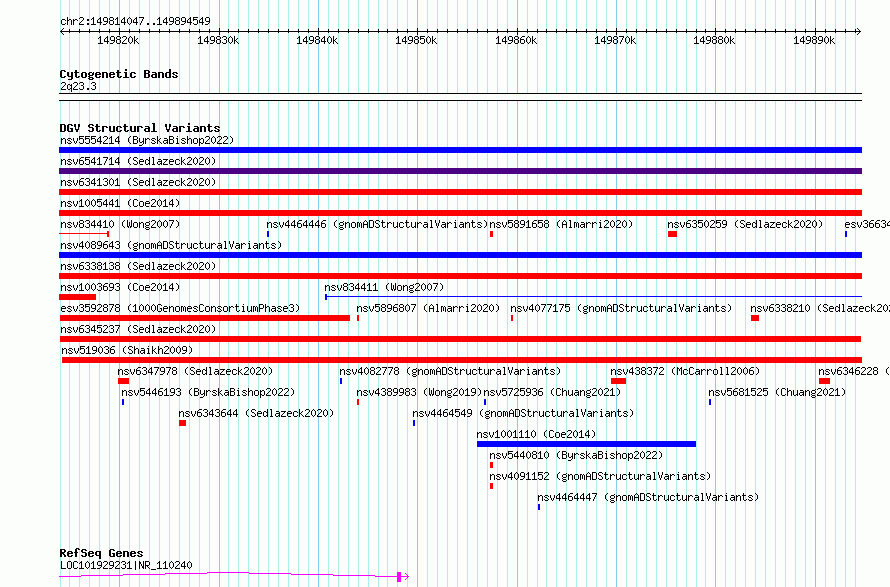Screen dimensions: 890x587
Task: Open nsv4091152 gnomAD variant label
Action: coord(600,476)
